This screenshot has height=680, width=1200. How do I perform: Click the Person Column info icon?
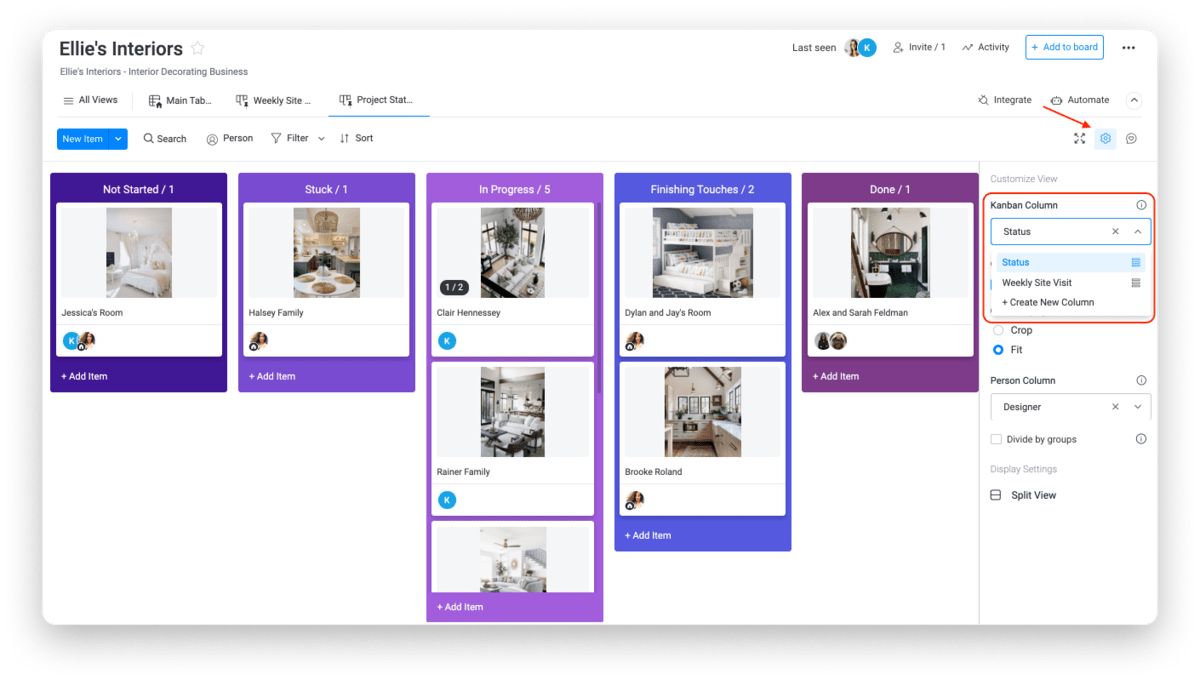click(x=1141, y=380)
